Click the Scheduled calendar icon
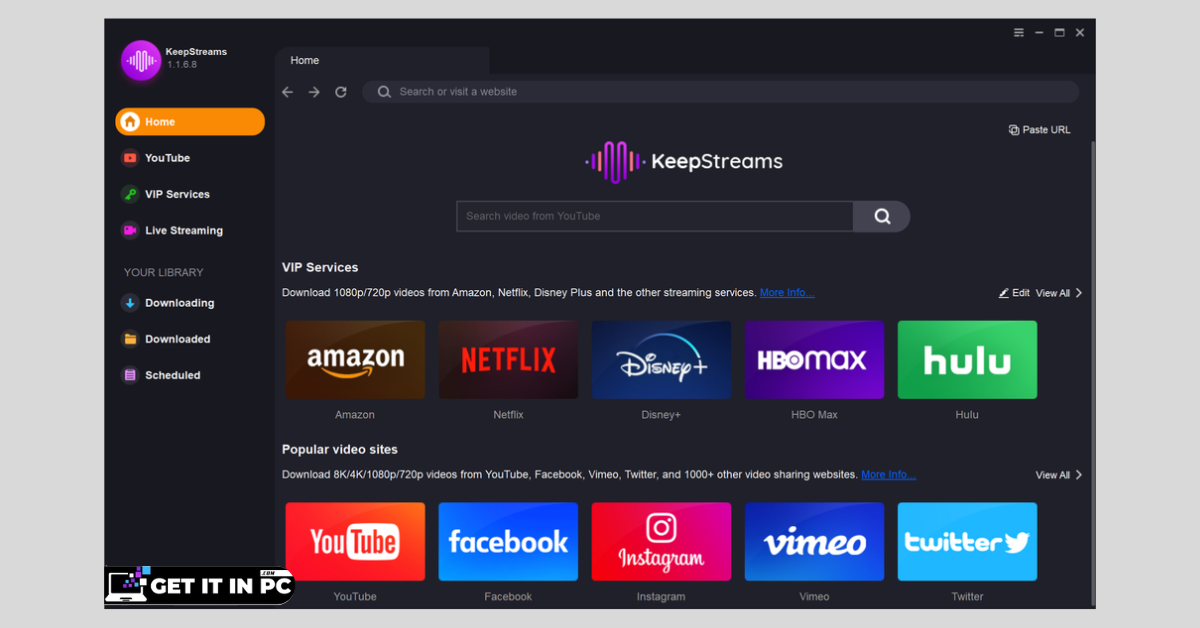The image size is (1200, 628). [x=130, y=375]
